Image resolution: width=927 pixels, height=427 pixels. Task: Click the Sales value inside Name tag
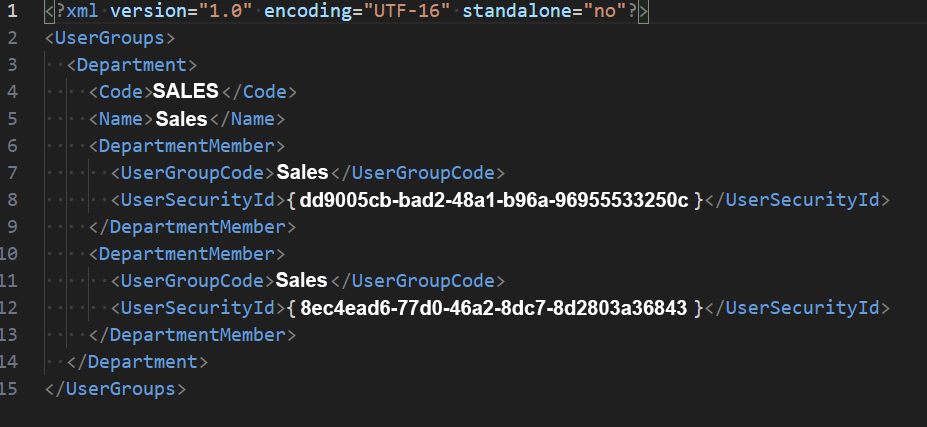(x=181, y=119)
